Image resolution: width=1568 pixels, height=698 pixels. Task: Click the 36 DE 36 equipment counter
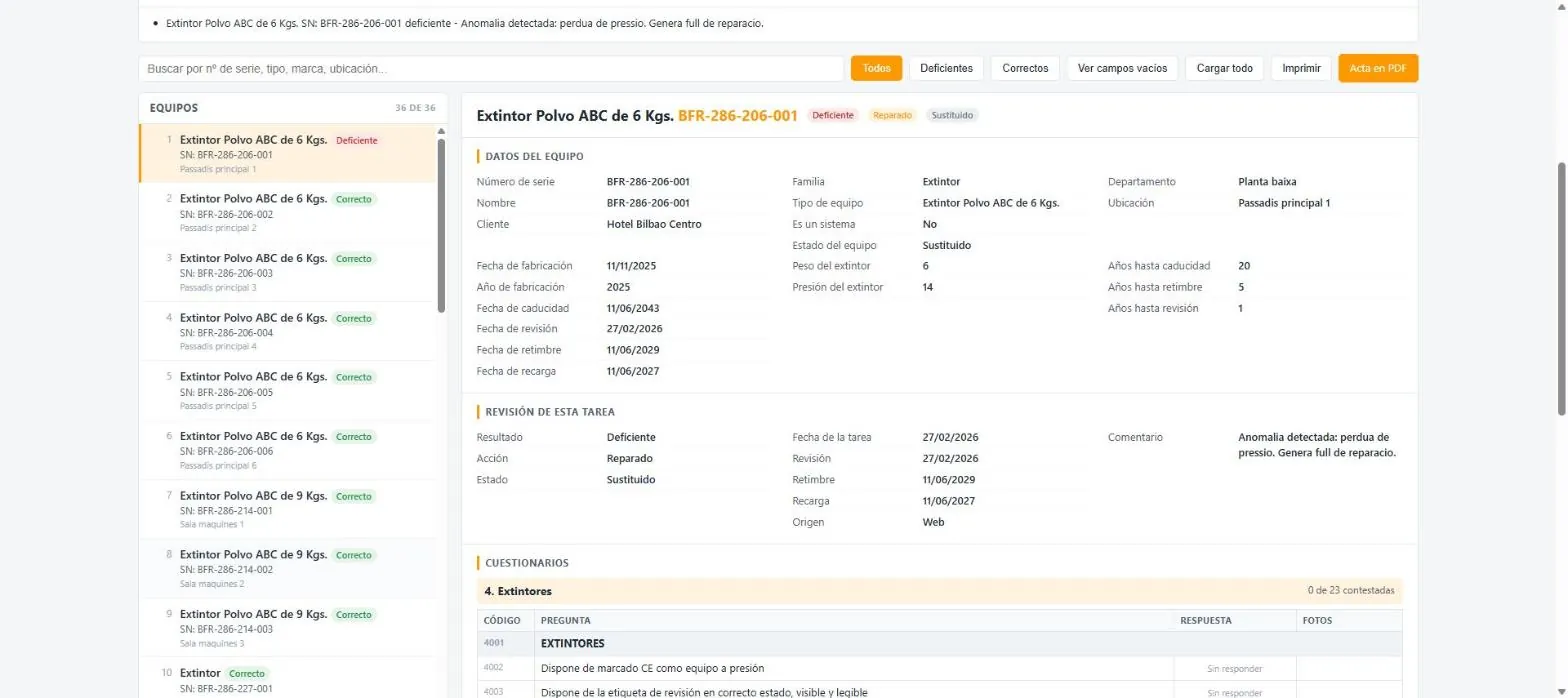coord(416,108)
